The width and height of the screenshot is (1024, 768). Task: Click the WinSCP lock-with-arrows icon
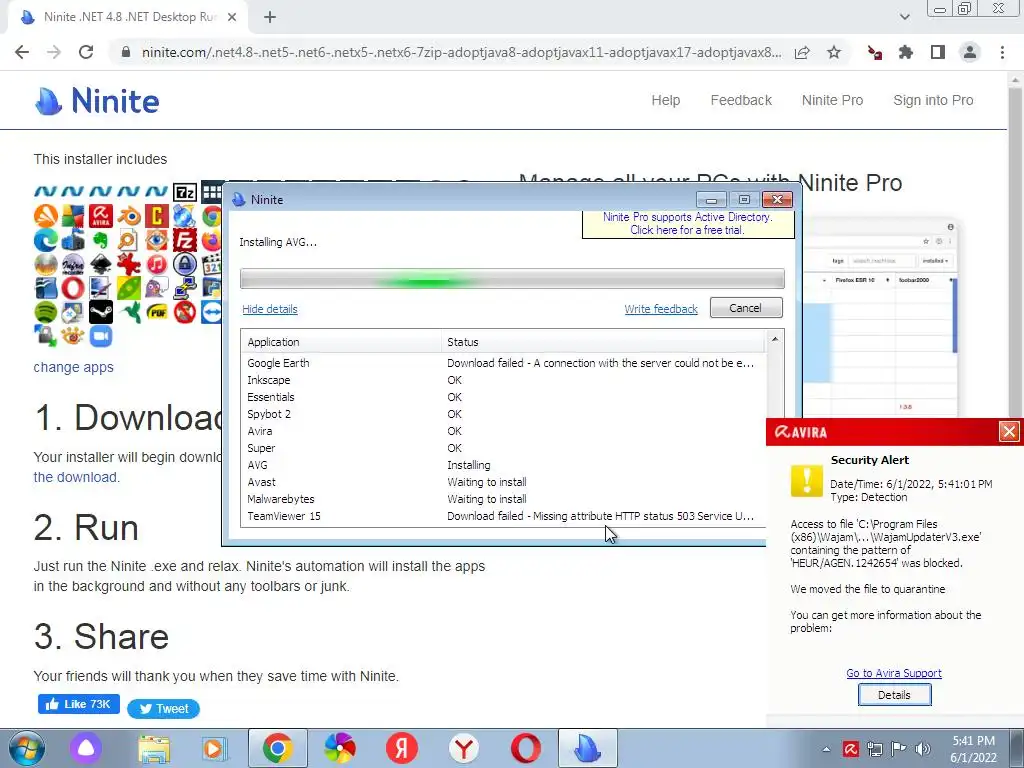point(46,336)
